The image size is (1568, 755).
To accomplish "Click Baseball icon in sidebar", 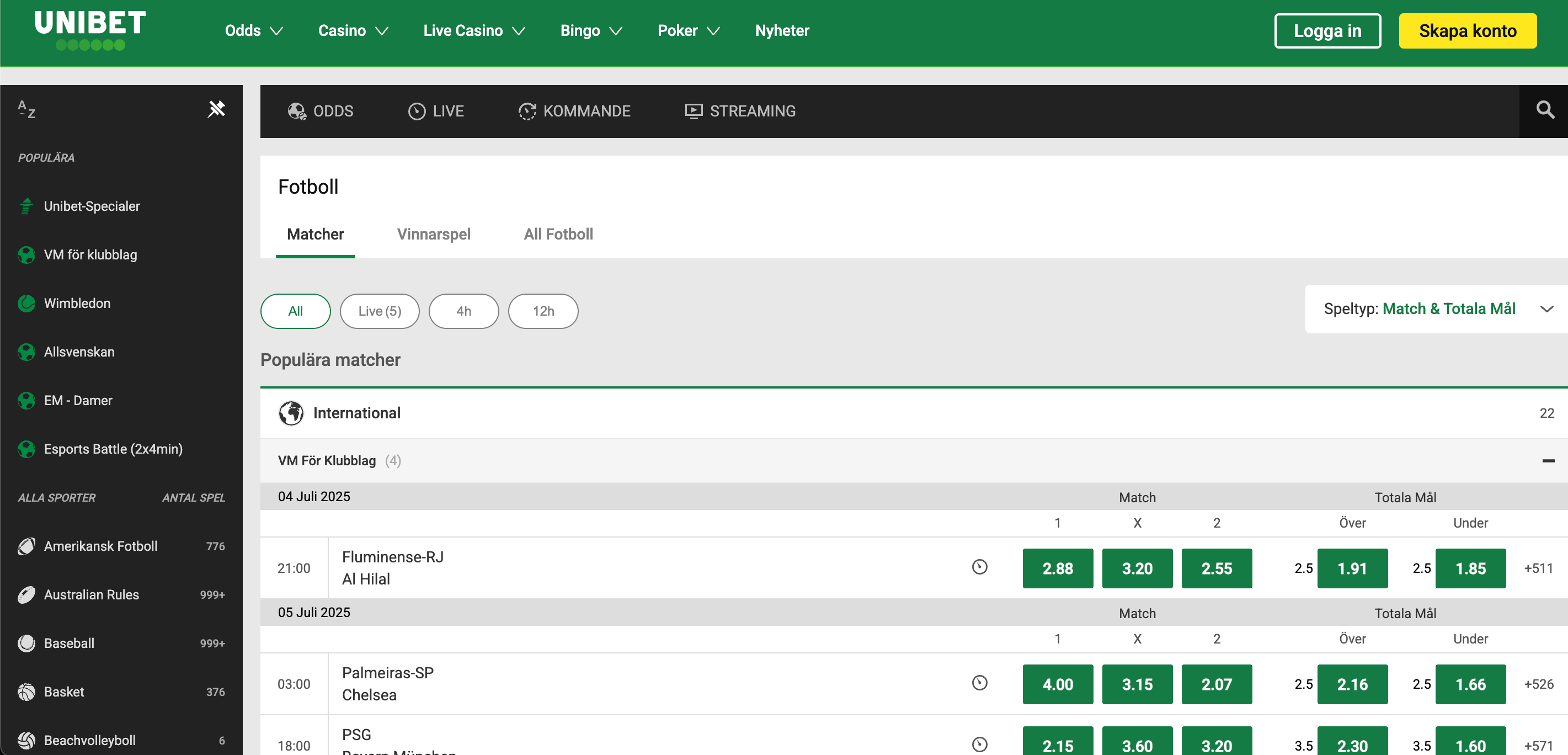I will click(26, 644).
